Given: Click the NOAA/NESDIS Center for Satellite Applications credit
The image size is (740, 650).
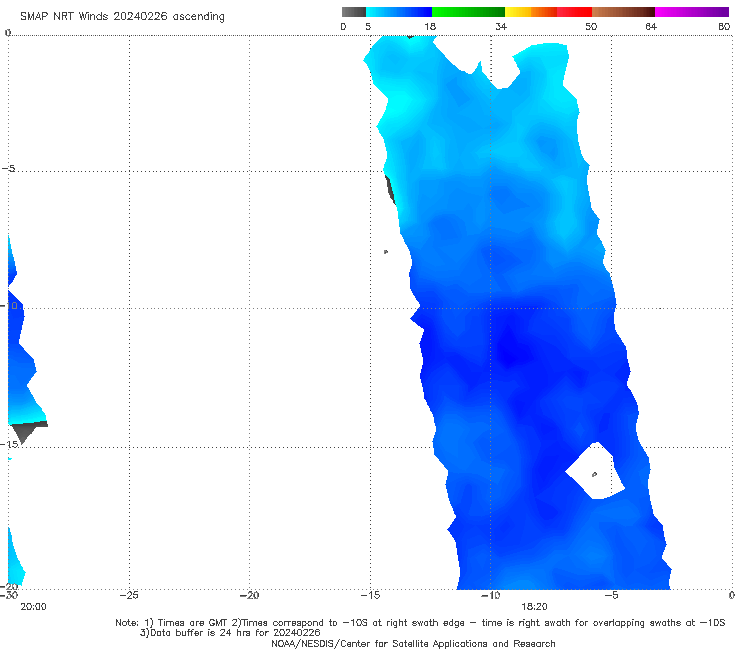Looking at the screenshot, I should [413, 644].
